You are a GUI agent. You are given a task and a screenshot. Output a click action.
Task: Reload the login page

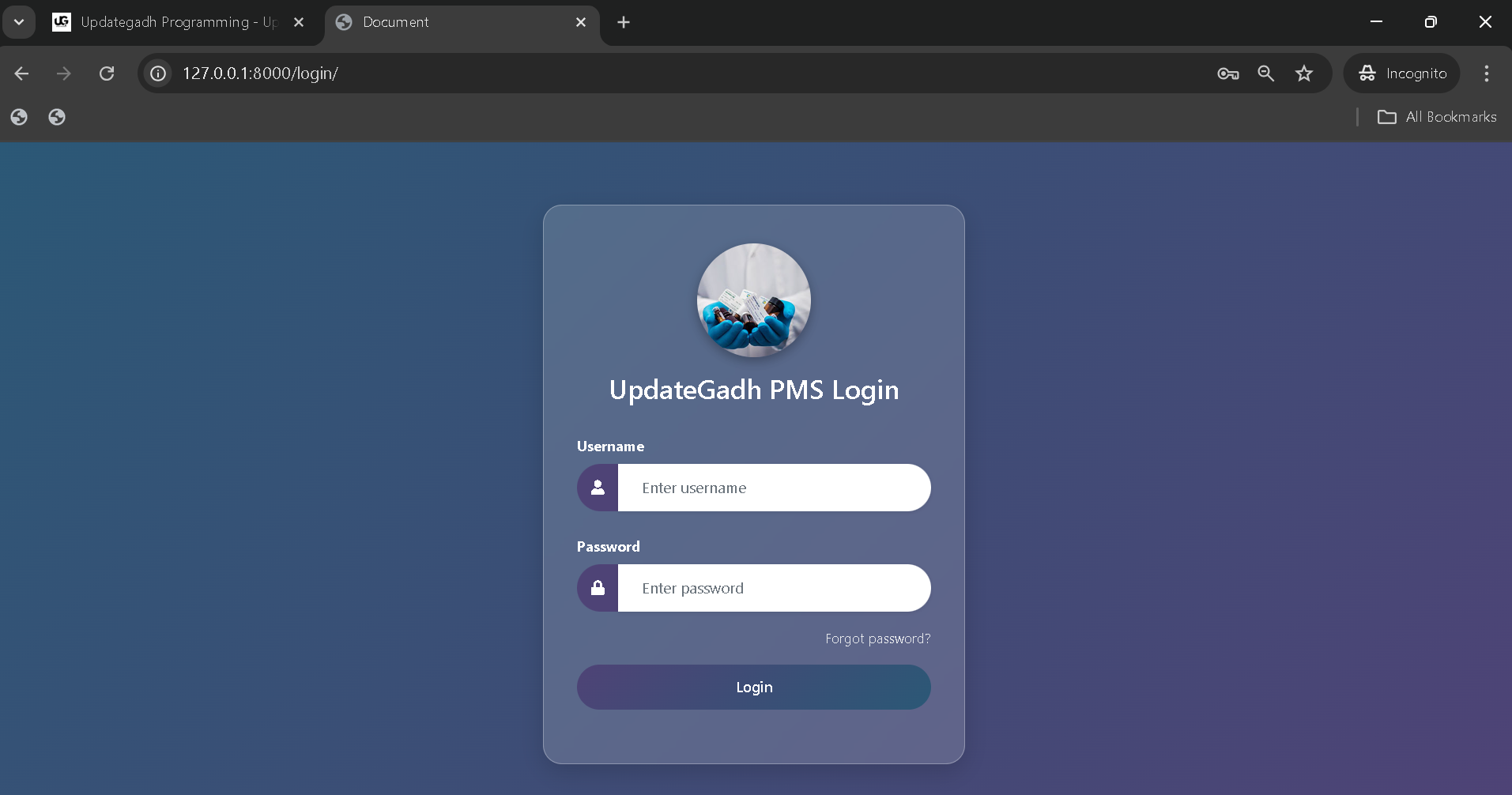point(107,73)
